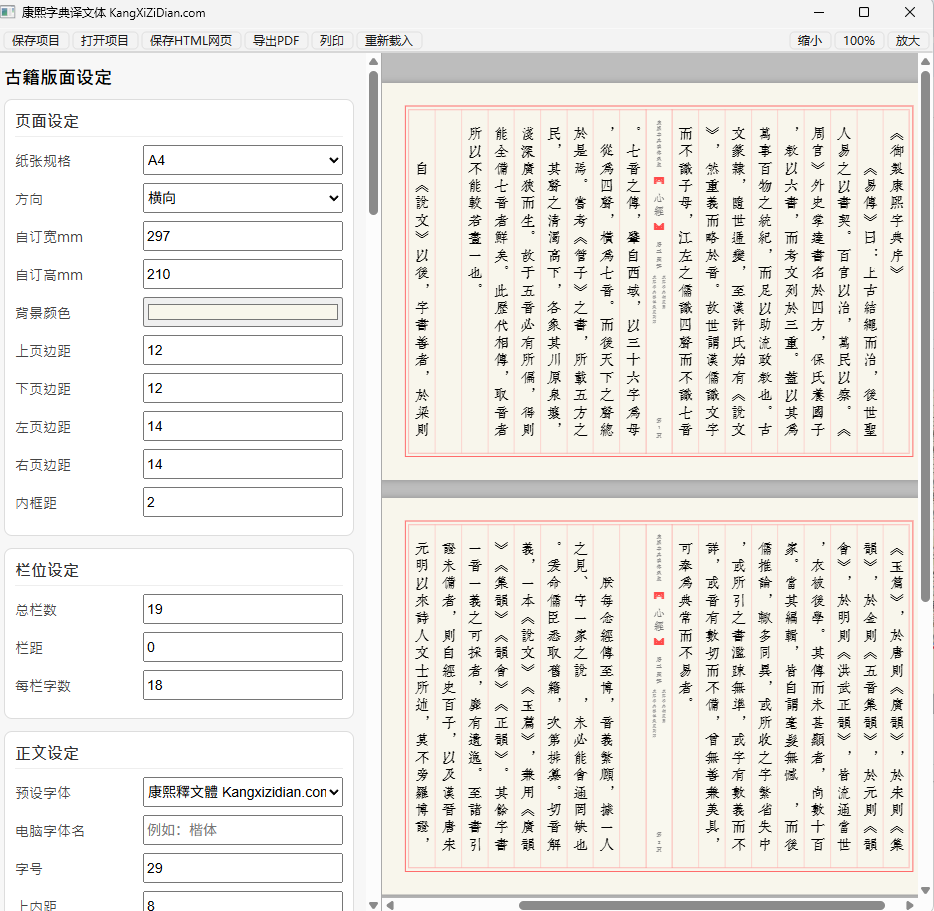Click the 古籍版面设定 heading
This screenshot has height=911, width=934.
coord(58,77)
